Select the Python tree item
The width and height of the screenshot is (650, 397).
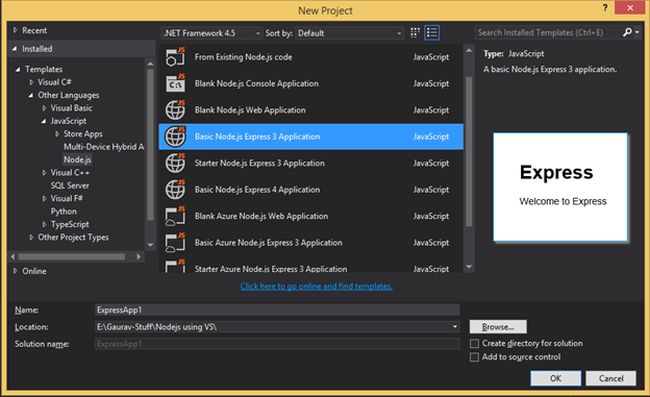click(63, 211)
